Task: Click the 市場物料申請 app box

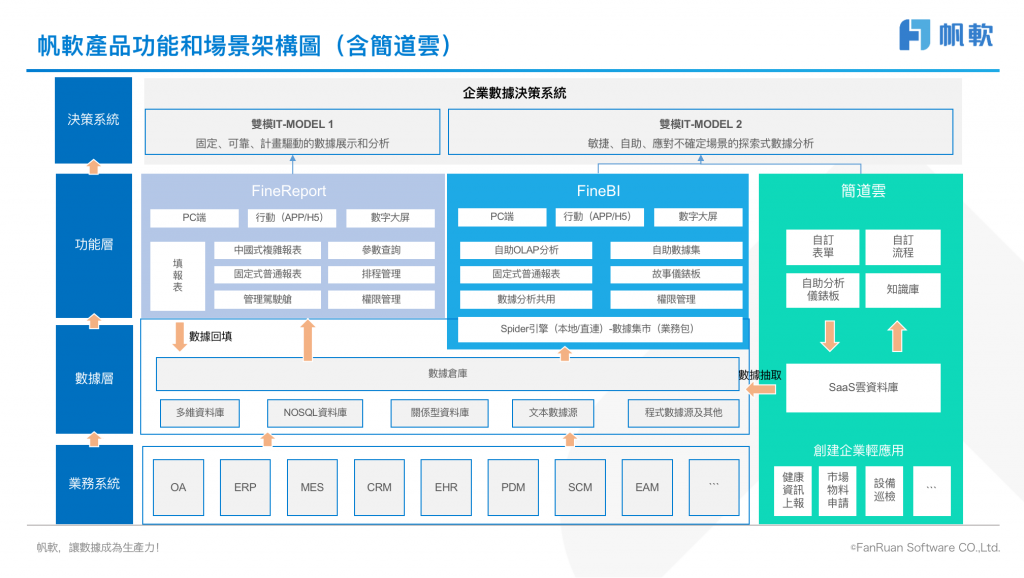Action: pyautogui.click(x=838, y=491)
